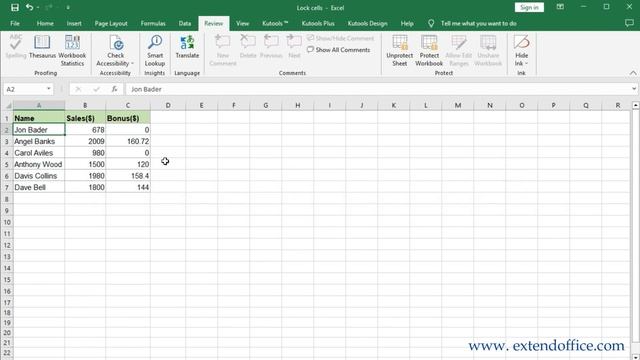
Task: Open the Thesaurus
Action: [42, 47]
